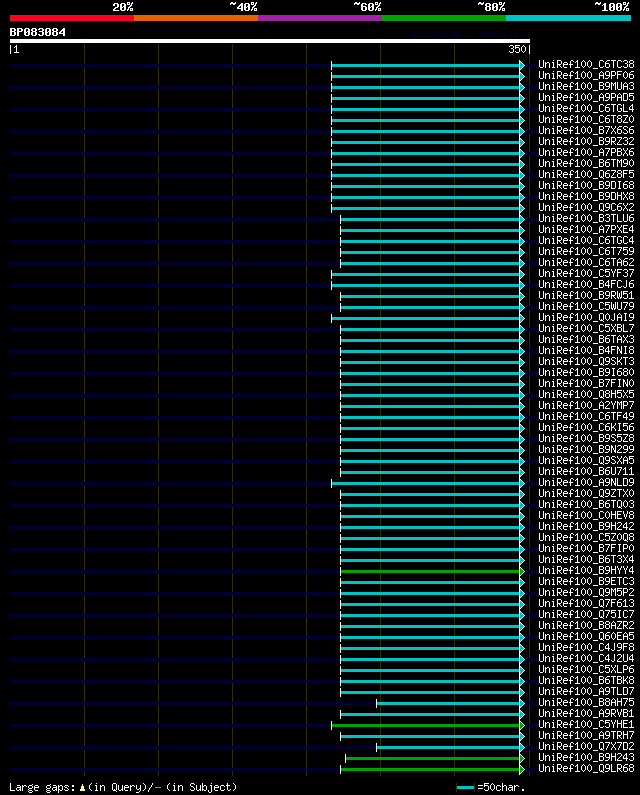This screenshot has height=795, width=640.
Task: Select hit label UniRef100_A9TLD7
Action: pos(586,691)
